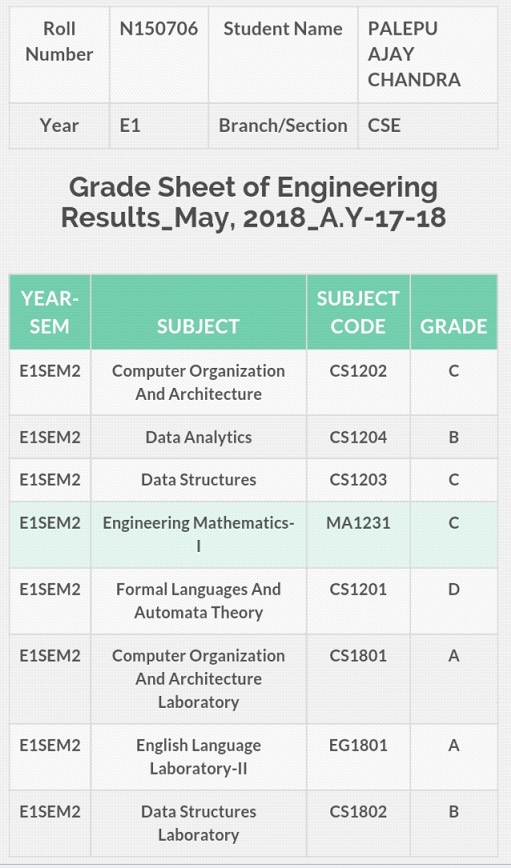Select the roll number N150706 cell
This screenshot has height=868, width=511.
(x=158, y=54)
